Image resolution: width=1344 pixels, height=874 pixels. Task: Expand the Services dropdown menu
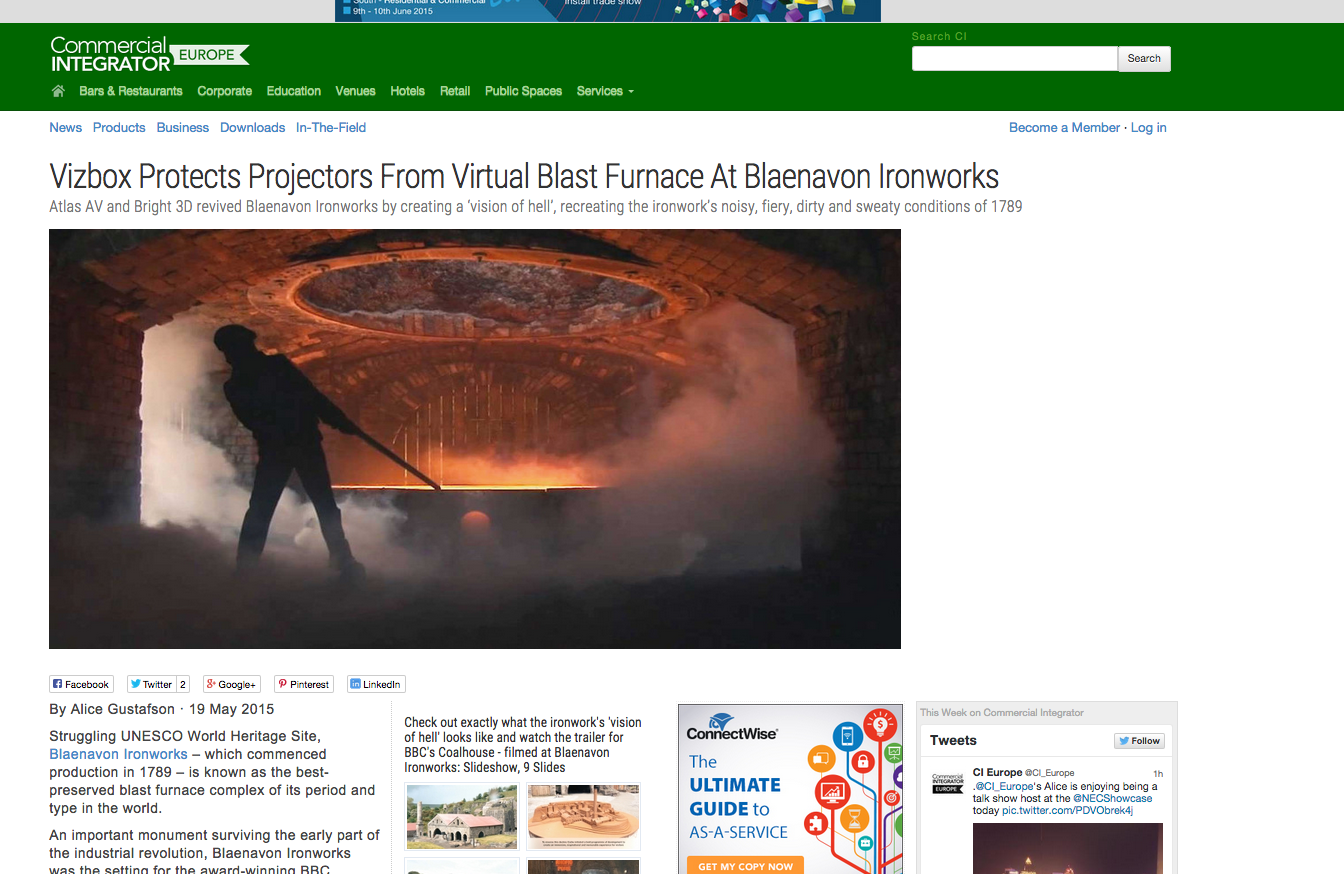click(605, 91)
